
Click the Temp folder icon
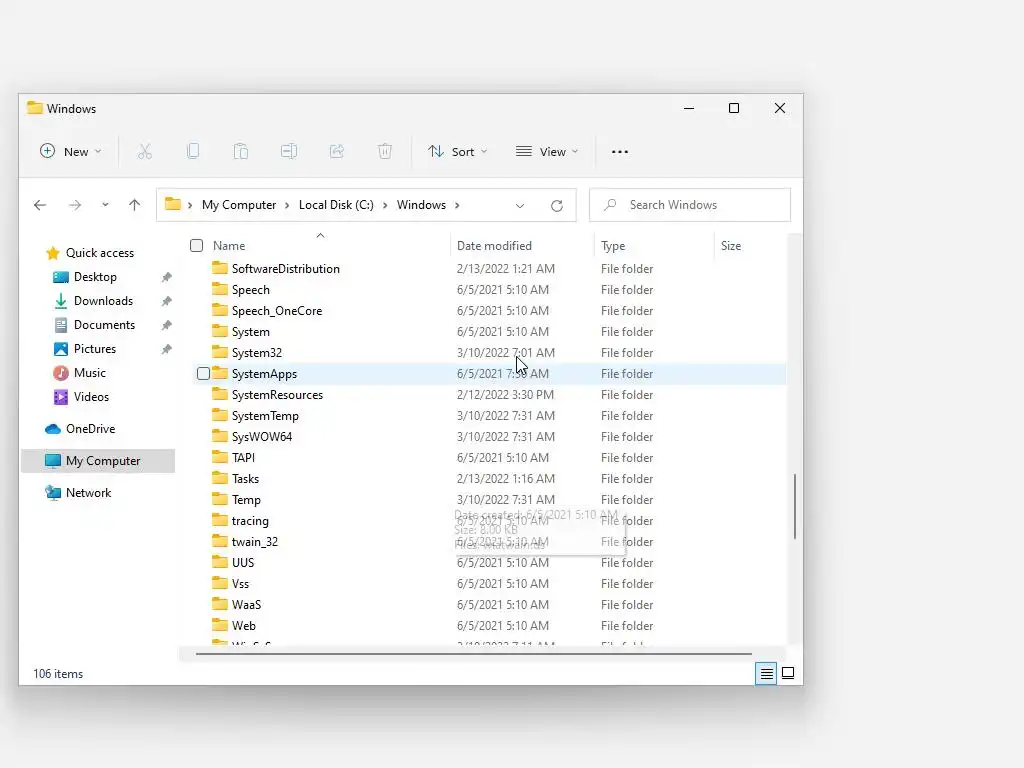point(220,499)
